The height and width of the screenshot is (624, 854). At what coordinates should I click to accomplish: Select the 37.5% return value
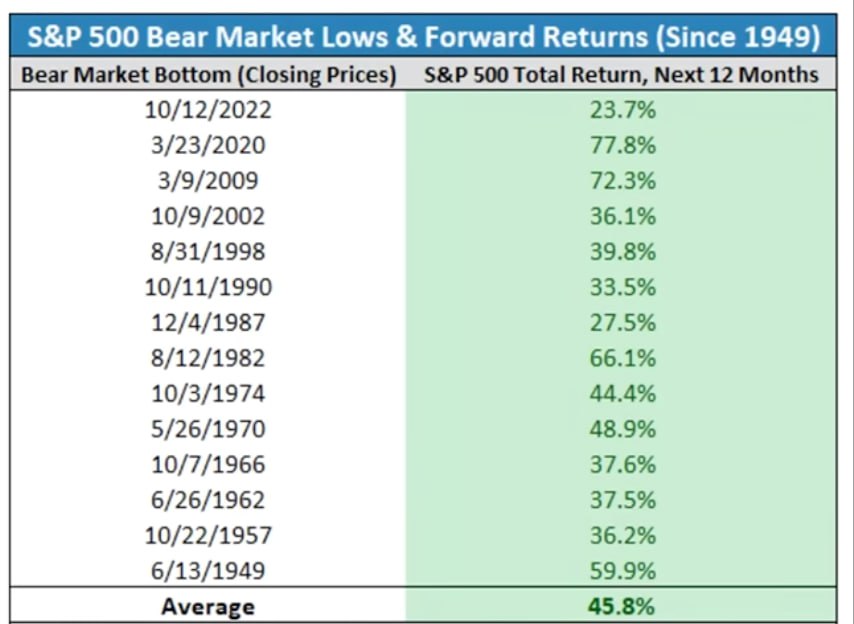(621, 500)
